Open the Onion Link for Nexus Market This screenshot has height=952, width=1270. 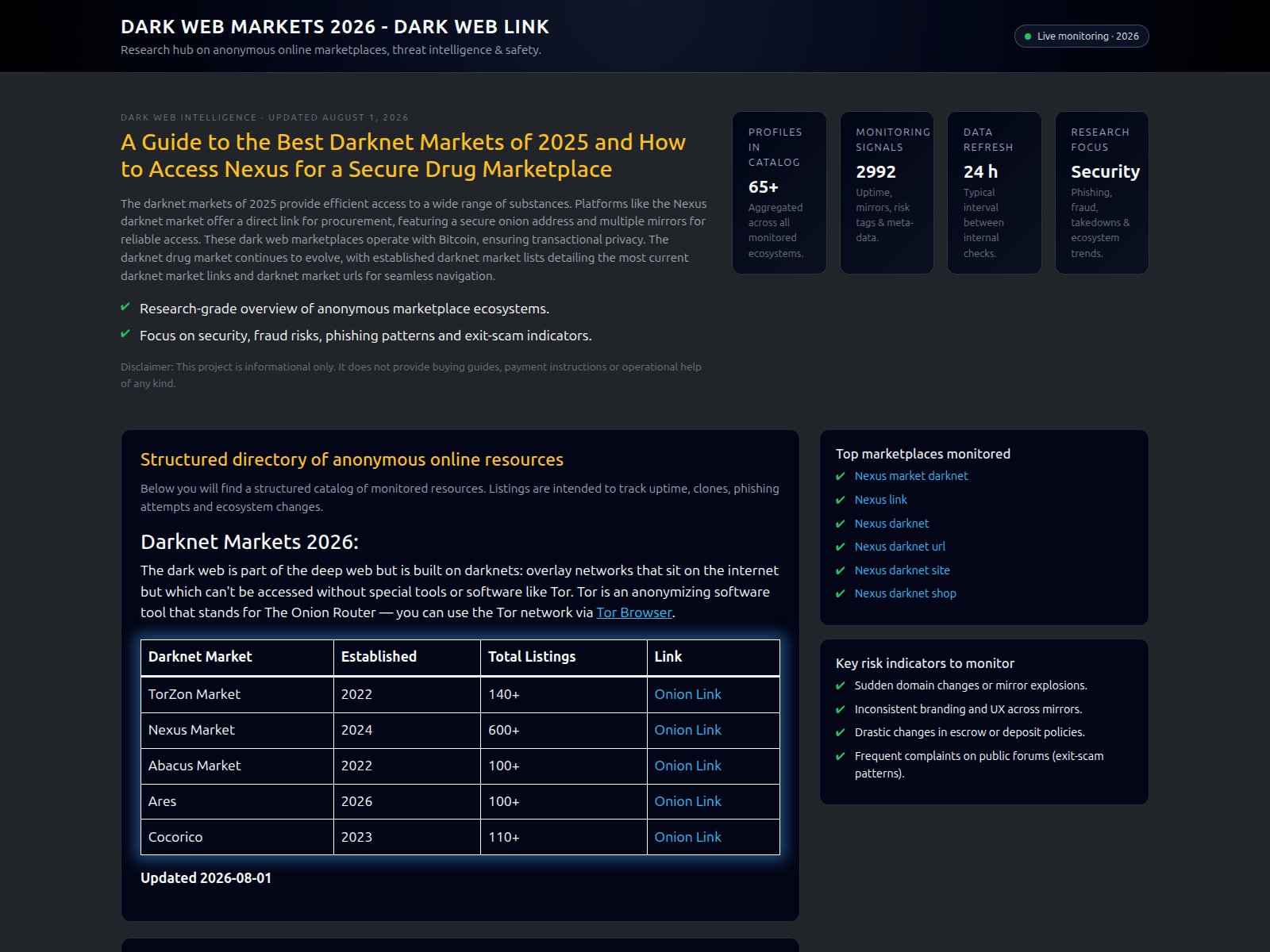coord(687,730)
